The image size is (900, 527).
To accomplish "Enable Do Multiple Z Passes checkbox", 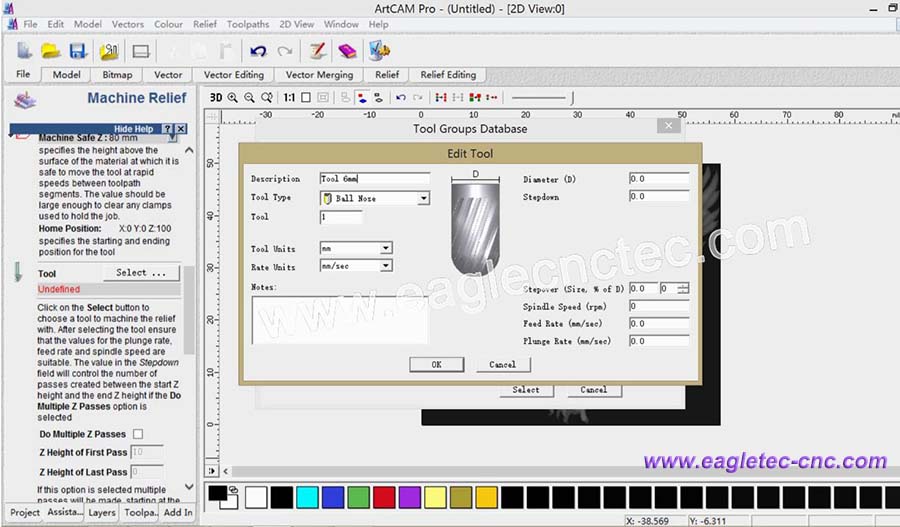I will [138, 434].
